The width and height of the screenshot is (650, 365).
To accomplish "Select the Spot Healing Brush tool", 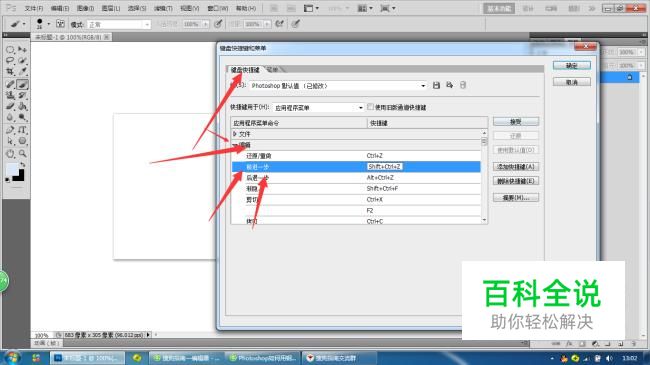I will (x=10, y=84).
